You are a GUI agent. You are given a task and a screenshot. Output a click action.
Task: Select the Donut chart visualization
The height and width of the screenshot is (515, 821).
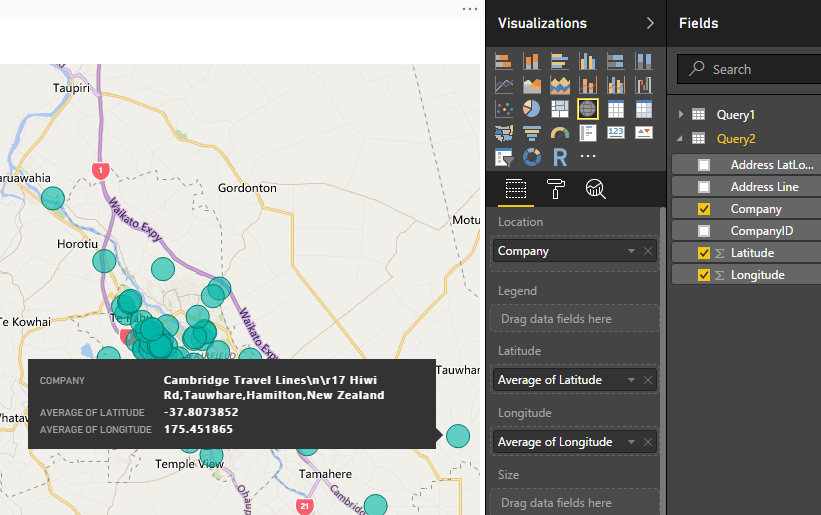(531, 157)
